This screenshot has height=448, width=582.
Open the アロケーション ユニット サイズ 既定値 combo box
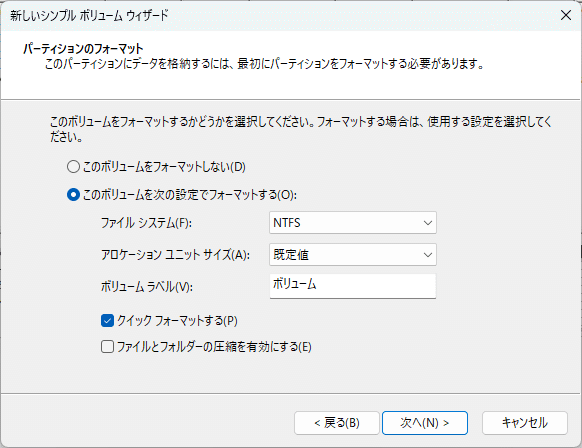coord(353,255)
